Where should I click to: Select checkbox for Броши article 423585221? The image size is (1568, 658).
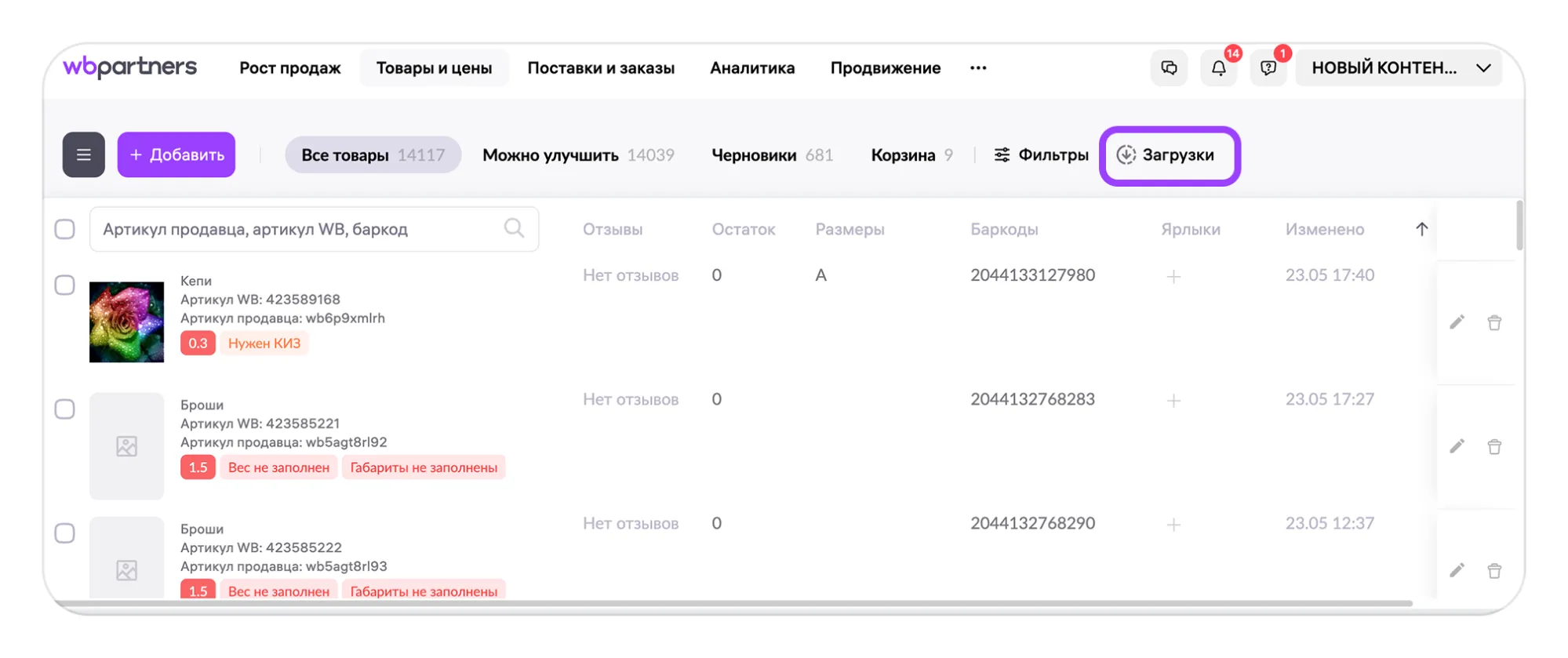(x=65, y=409)
